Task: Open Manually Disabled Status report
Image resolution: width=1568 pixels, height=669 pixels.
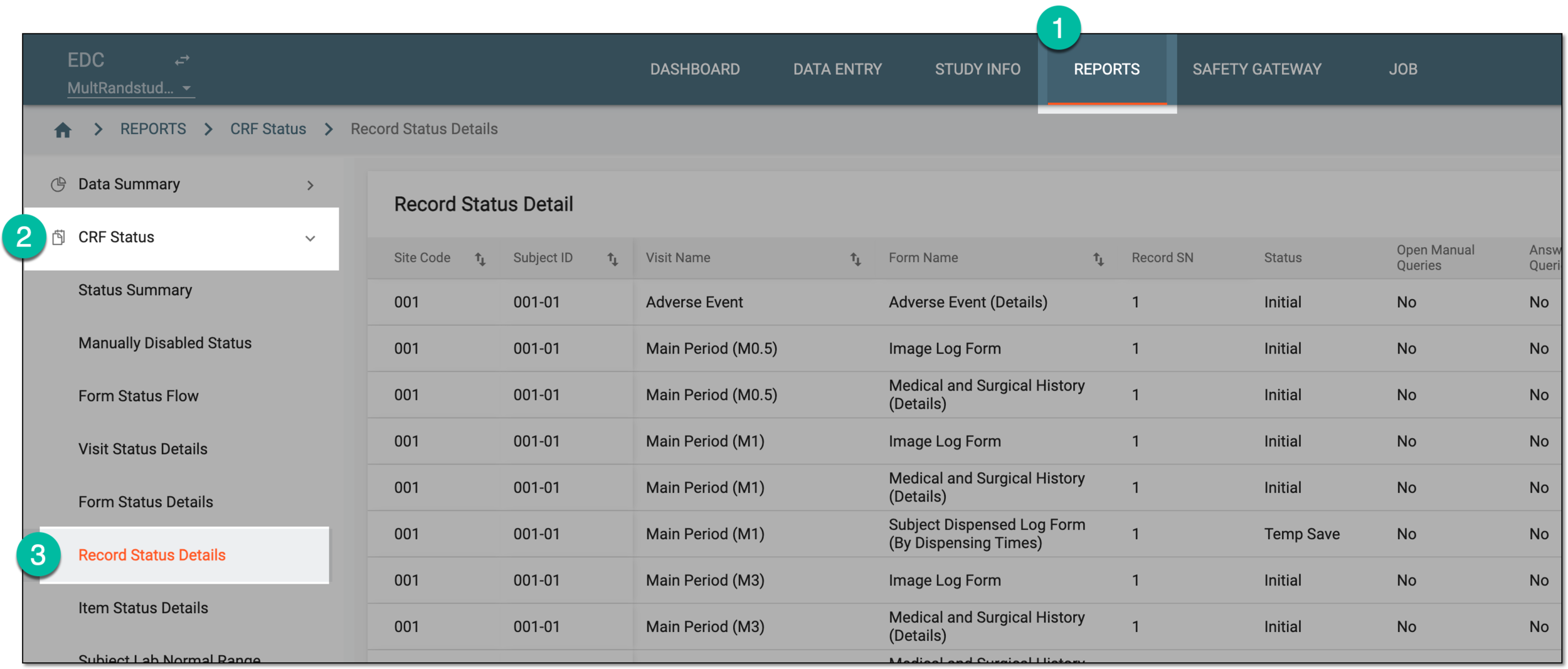Action: click(165, 343)
